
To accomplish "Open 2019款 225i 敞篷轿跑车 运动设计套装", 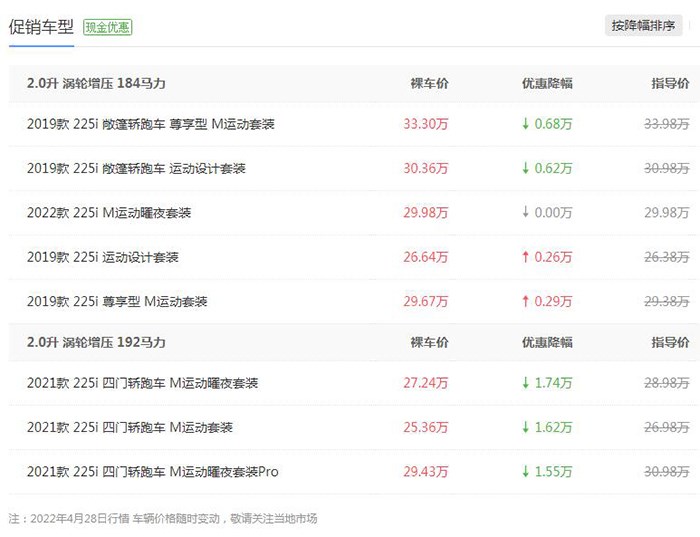I will click(x=136, y=168).
